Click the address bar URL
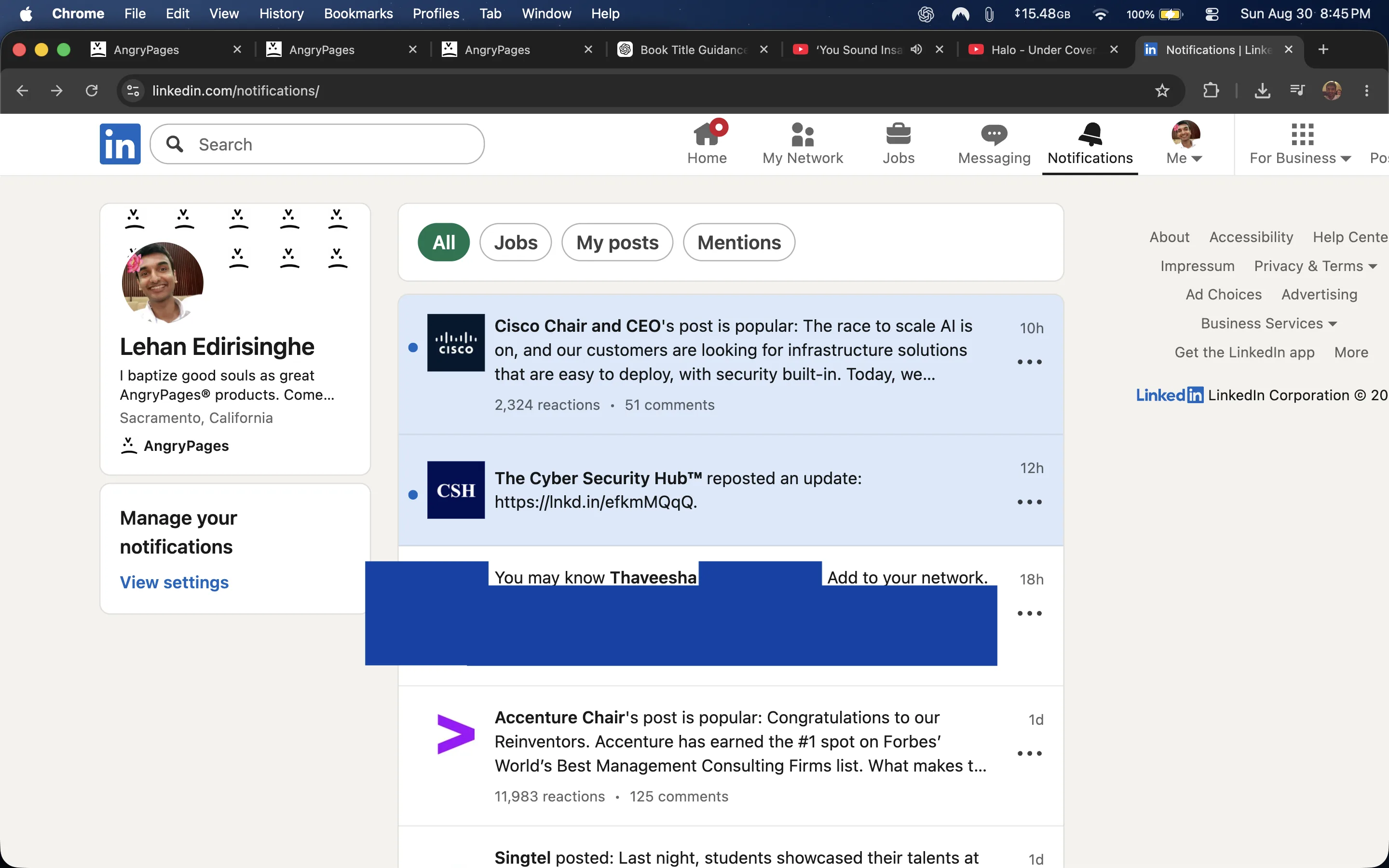The height and width of the screenshot is (868, 1389). point(235,91)
